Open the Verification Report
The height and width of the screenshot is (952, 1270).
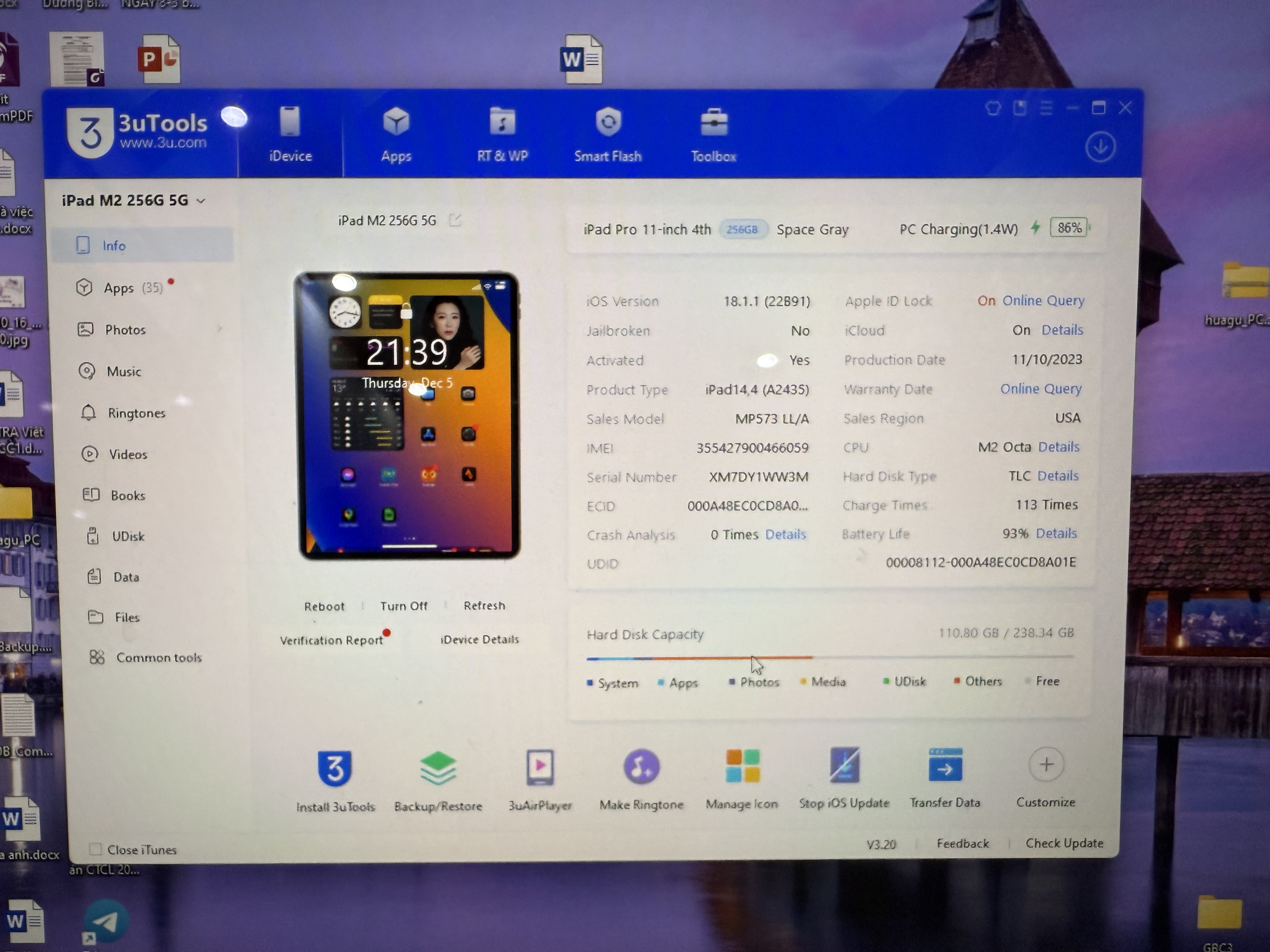point(332,640)
